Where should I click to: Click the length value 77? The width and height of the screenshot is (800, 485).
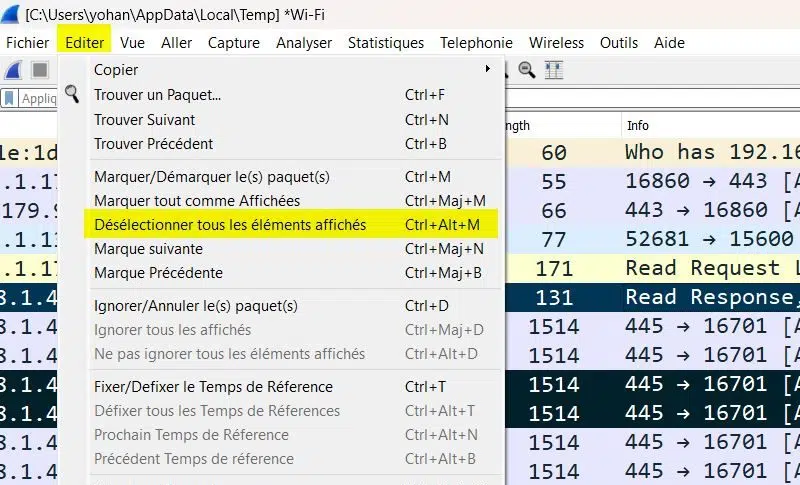554,240
